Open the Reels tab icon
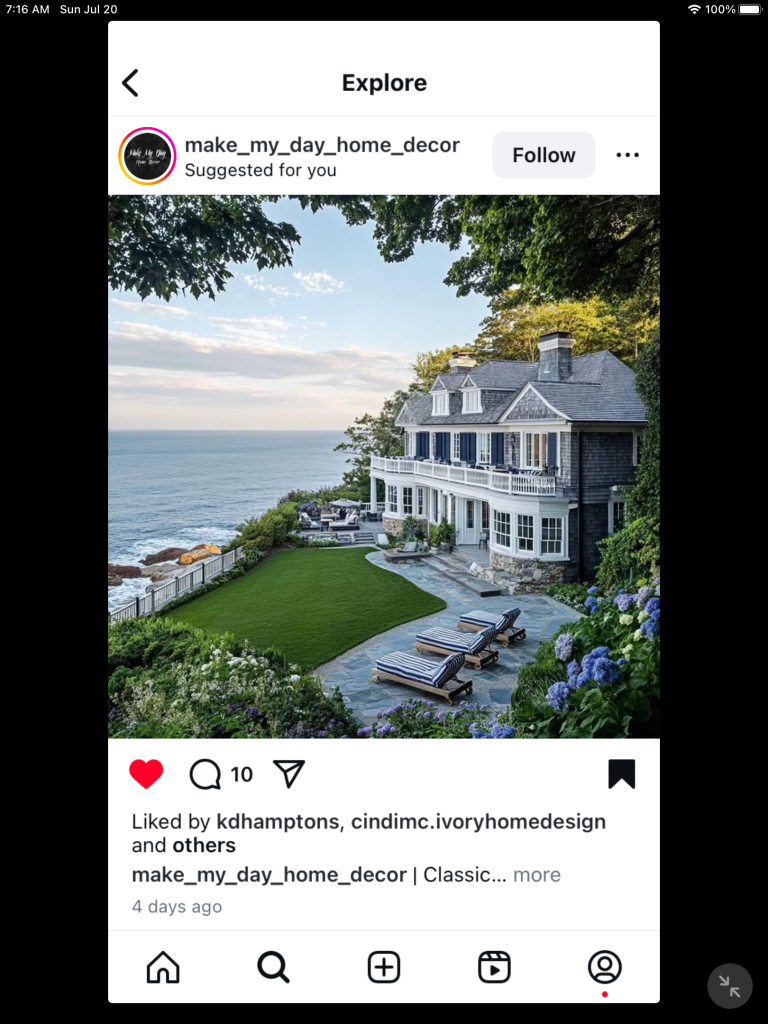 pos(494,967)
